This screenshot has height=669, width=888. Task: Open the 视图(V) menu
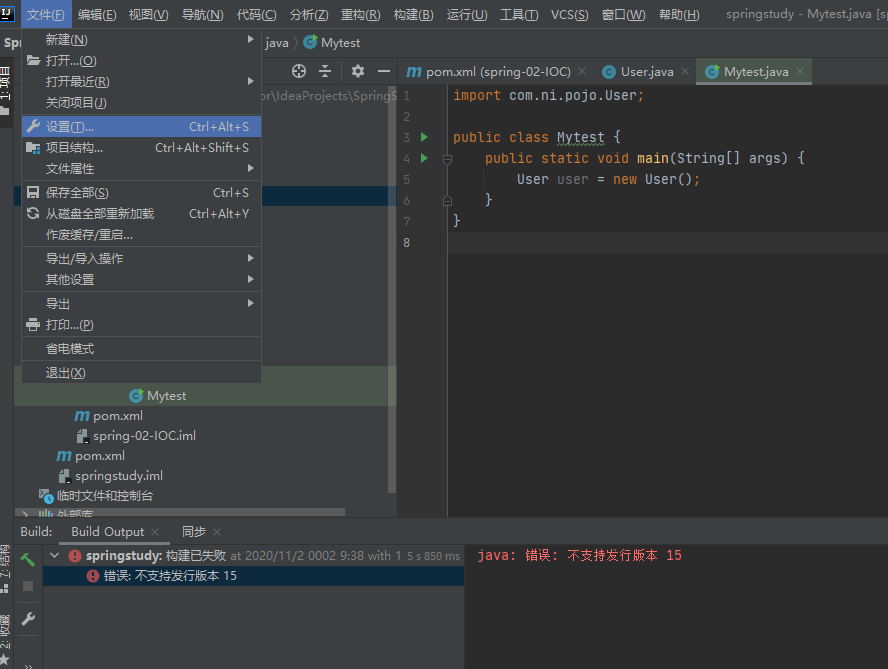coord(148,14)
